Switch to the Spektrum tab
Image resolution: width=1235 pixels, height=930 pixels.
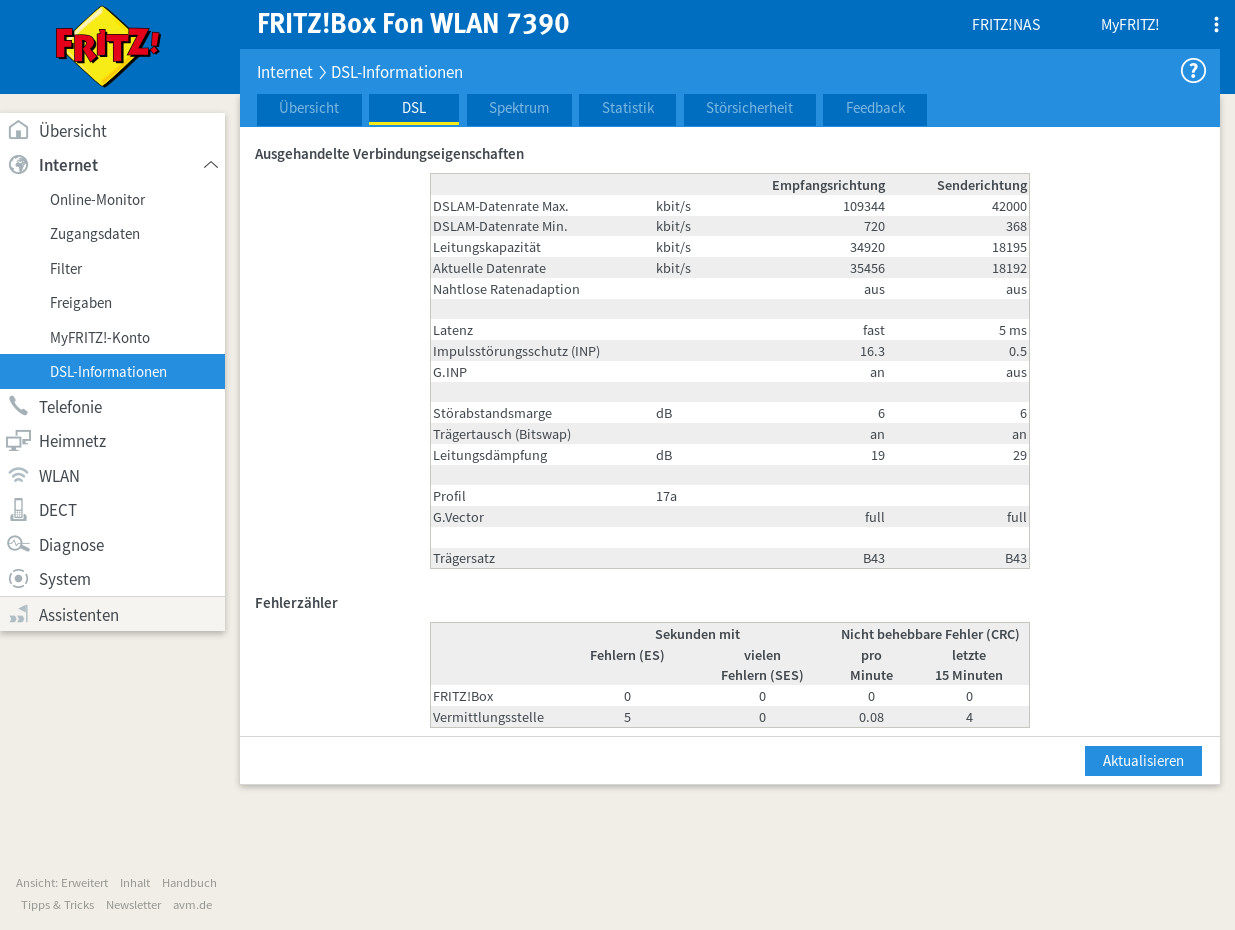coord(518,109)
